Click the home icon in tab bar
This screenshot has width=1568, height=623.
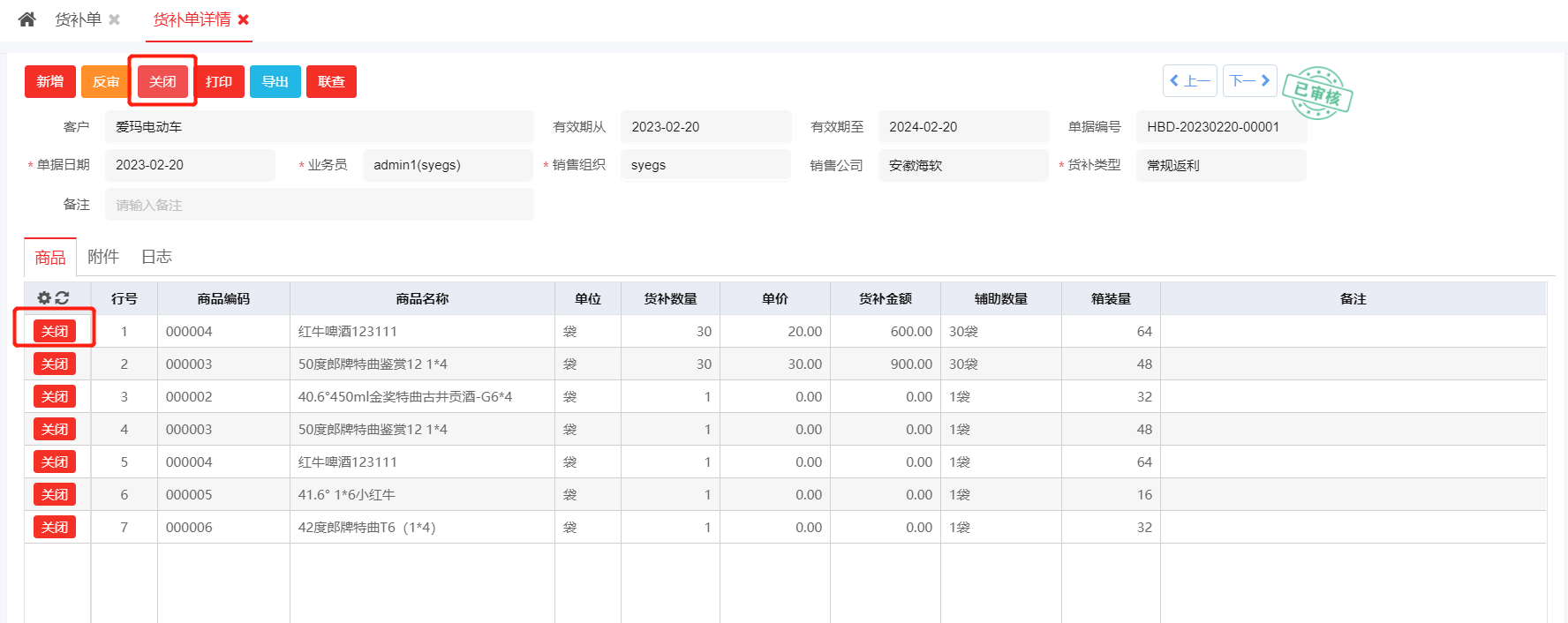(x=26, y=19)
